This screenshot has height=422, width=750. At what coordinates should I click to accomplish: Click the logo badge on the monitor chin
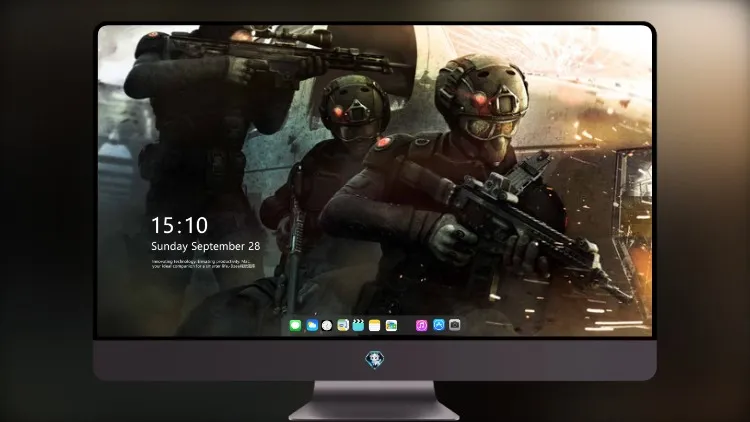tap(375, 360)
